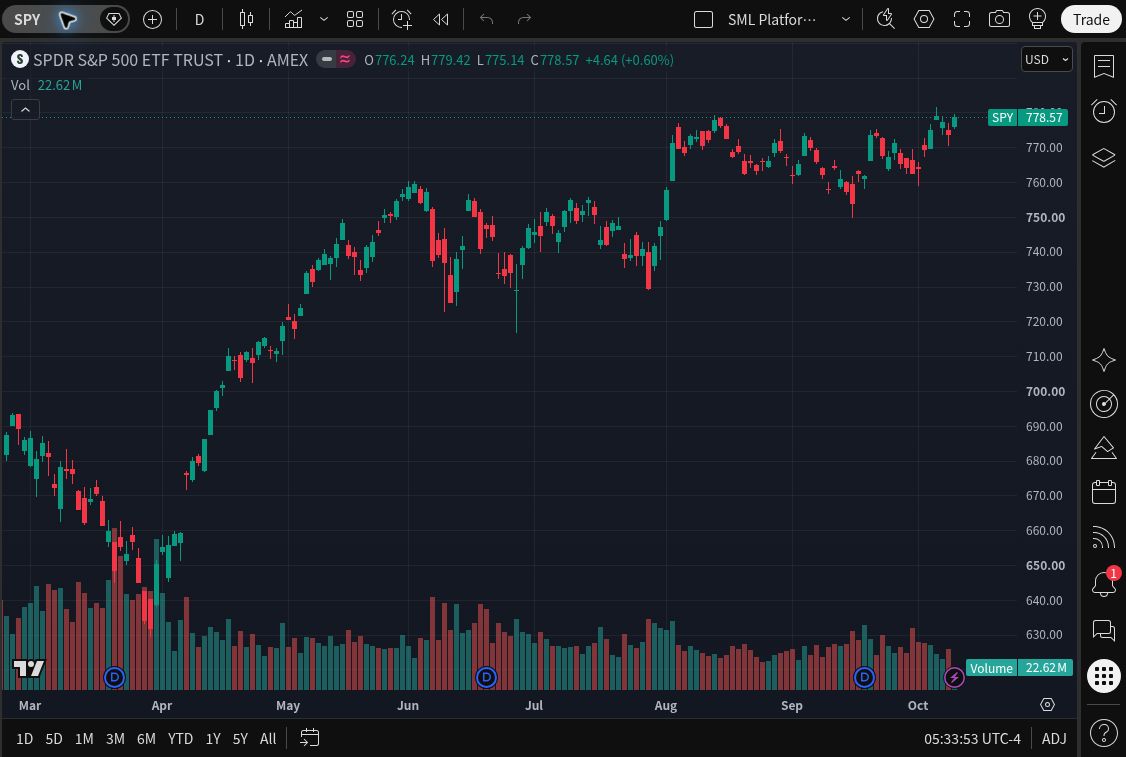
Task: Select the 1Y date range
Action: pyautogui.click(x=213, y=738)
